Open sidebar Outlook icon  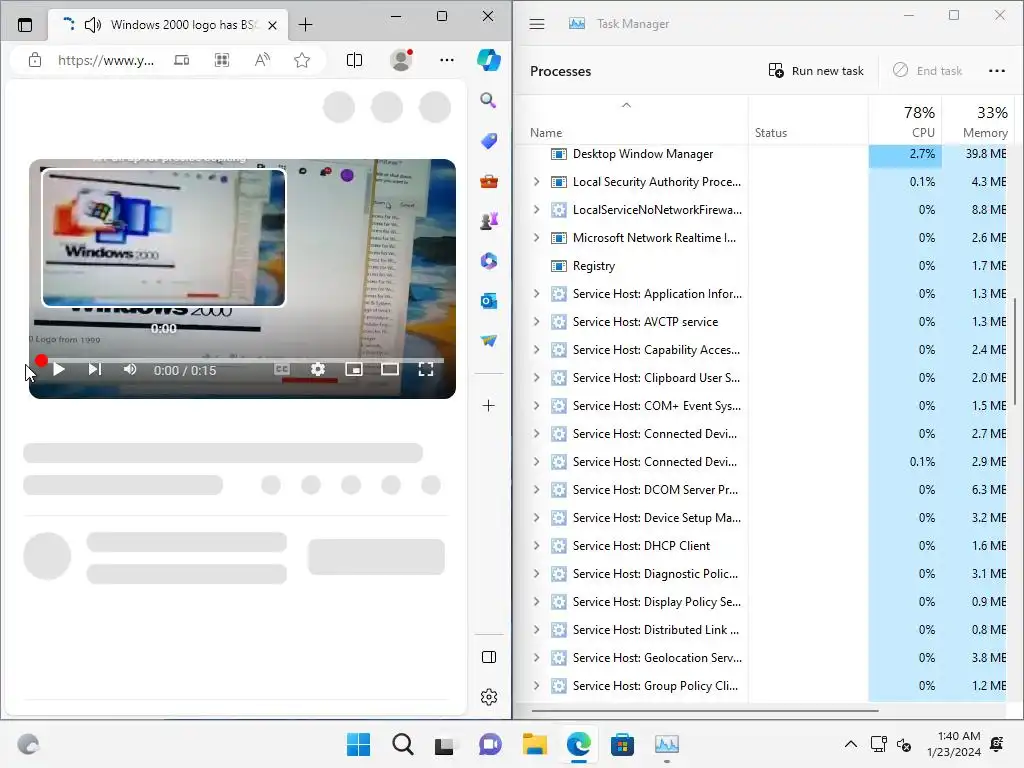tap(488, 301)
